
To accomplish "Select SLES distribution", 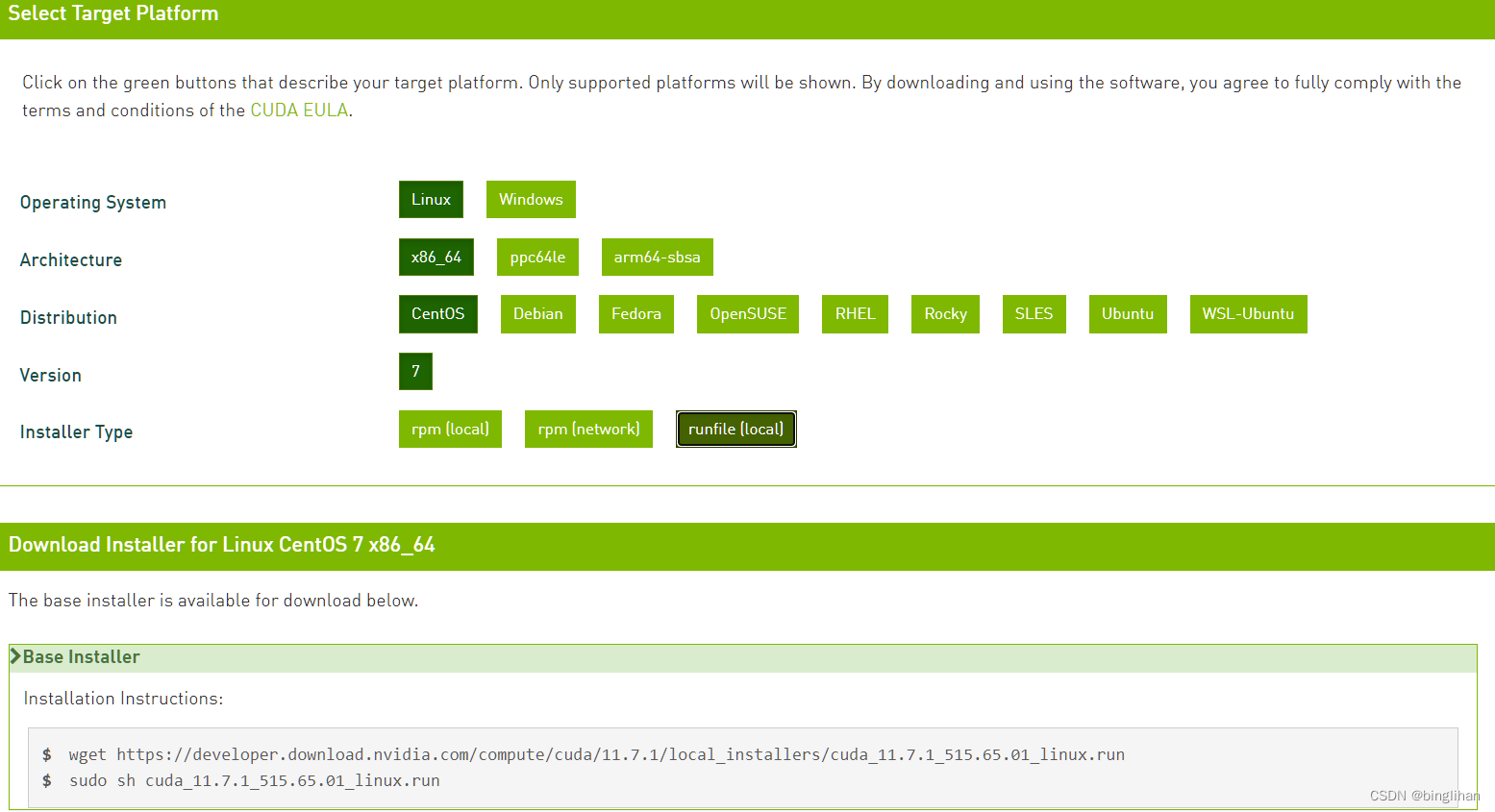I will coord(1034,314).
